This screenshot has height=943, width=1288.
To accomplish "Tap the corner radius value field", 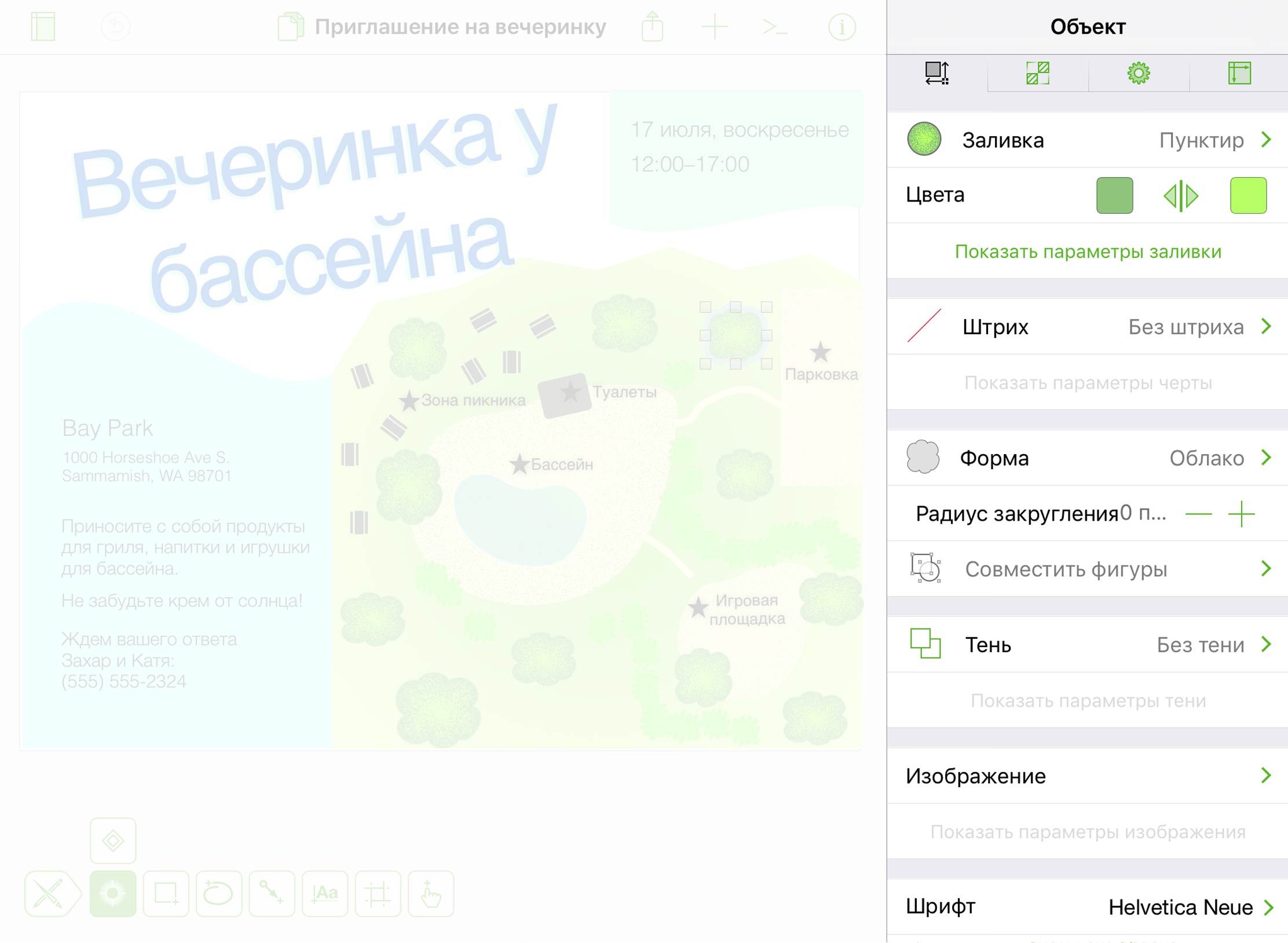I will pyautogui.click(x=1143, y=513).
